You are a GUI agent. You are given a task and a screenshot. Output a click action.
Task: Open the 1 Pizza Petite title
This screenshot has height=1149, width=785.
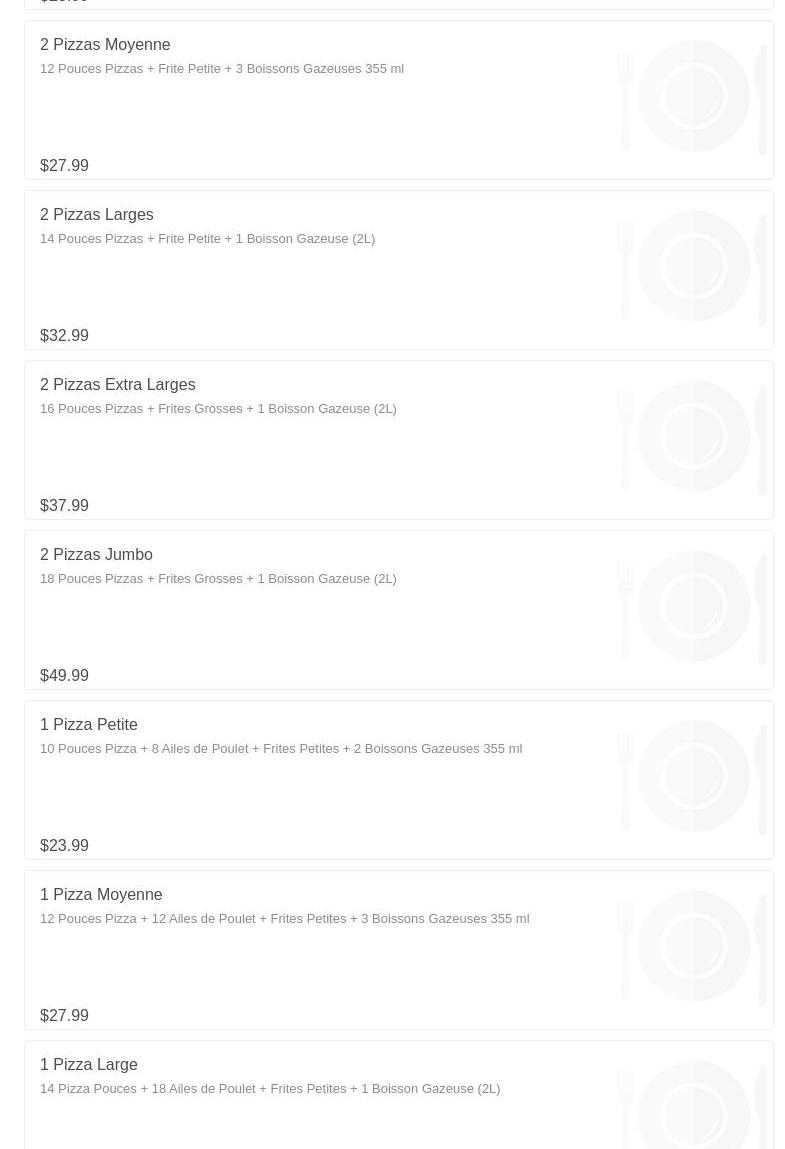(x=89, y=725)
